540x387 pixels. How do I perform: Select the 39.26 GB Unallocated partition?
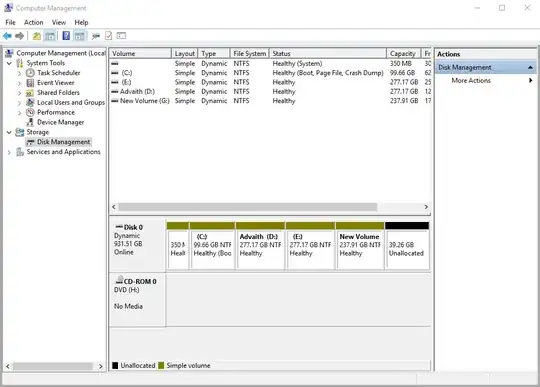(x=407, y=249)
